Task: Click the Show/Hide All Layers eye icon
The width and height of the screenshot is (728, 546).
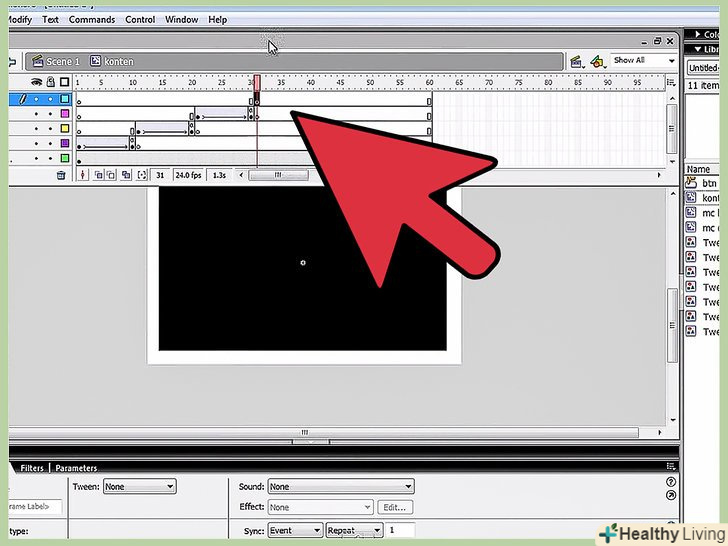Action: (x=36, y=82)
